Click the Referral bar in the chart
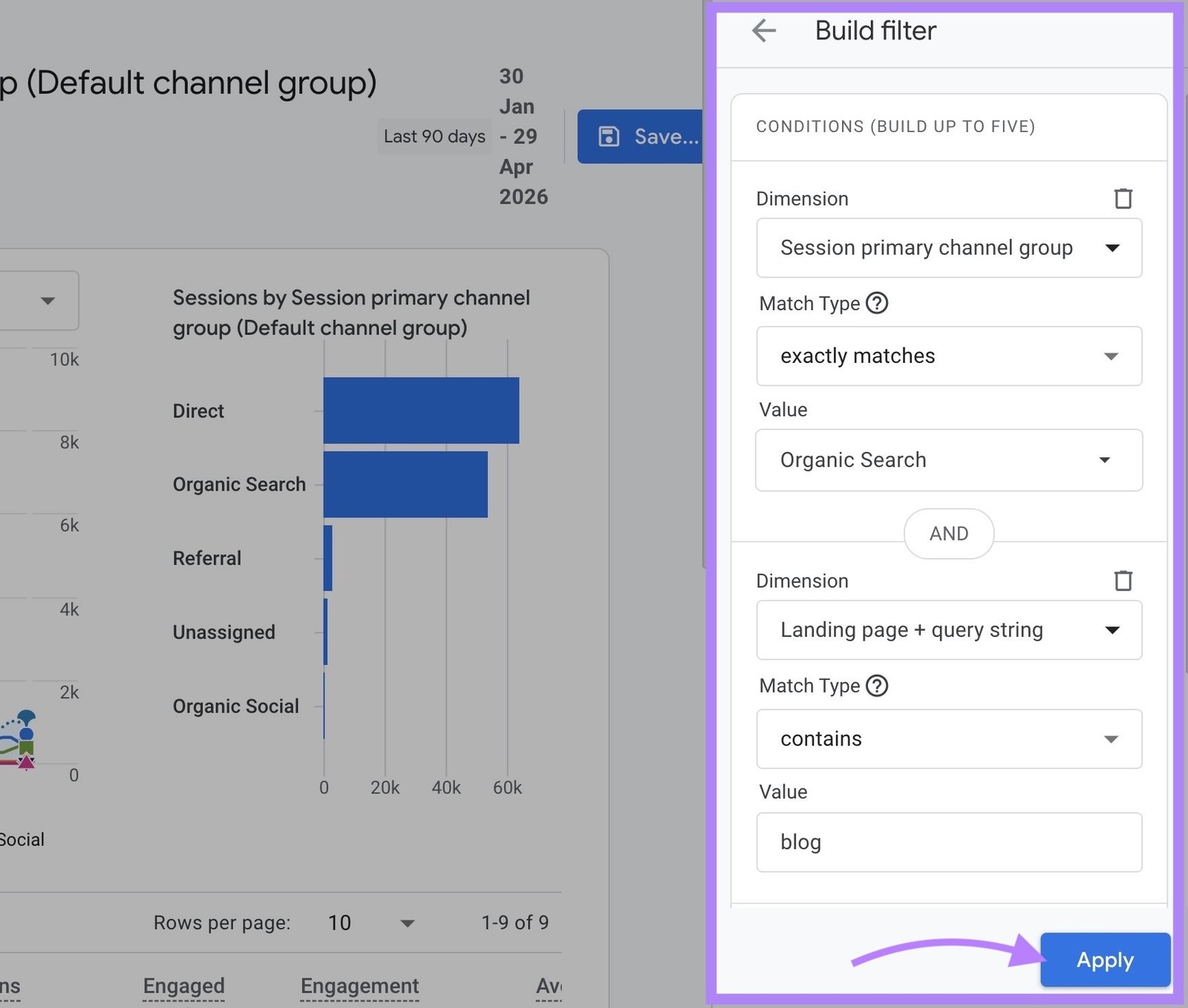Image resolution: width=1188 pixels, height=1008 pixels. pyautogui.click(x=327, y=558)
